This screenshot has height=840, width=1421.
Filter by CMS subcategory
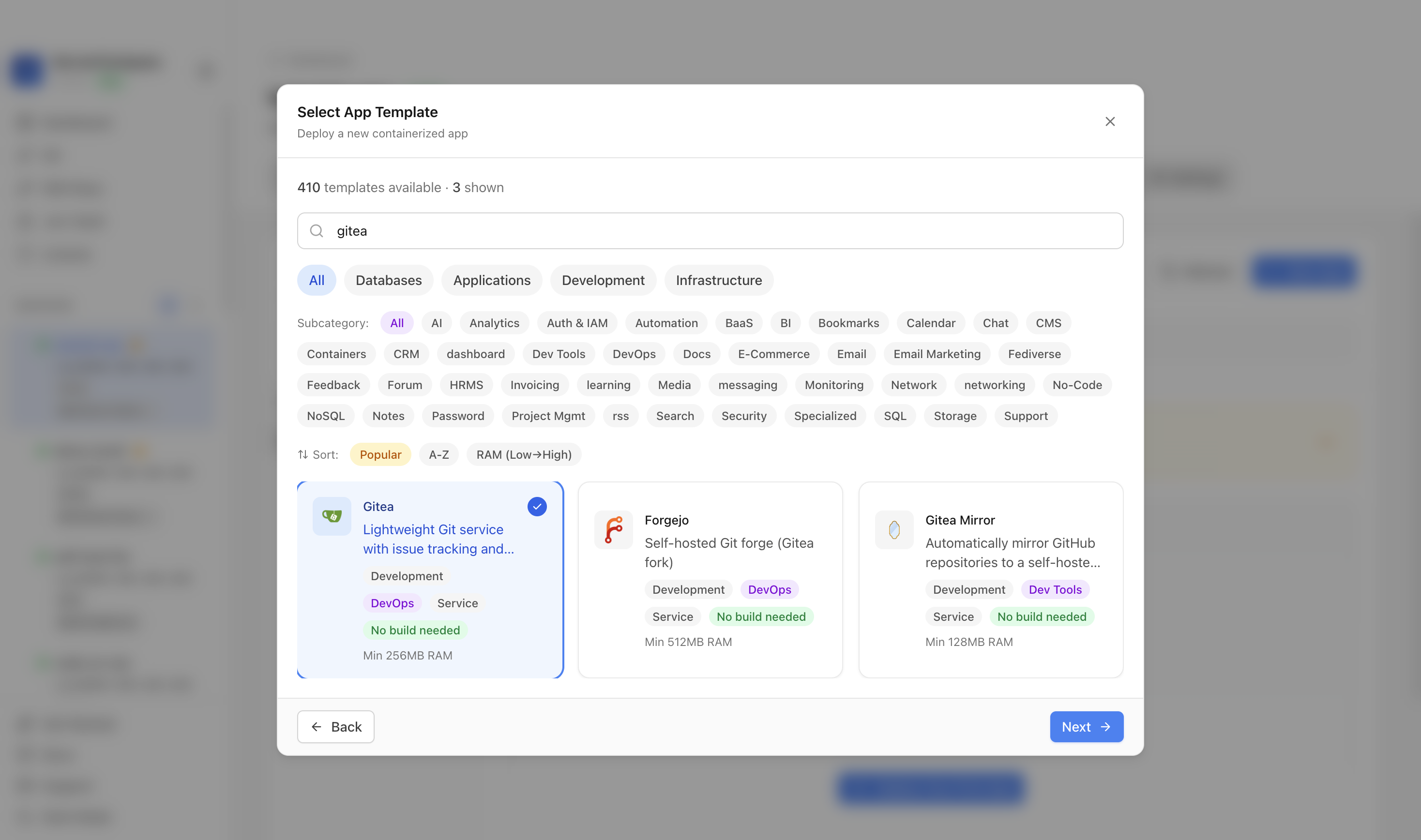coord(1048,323)
